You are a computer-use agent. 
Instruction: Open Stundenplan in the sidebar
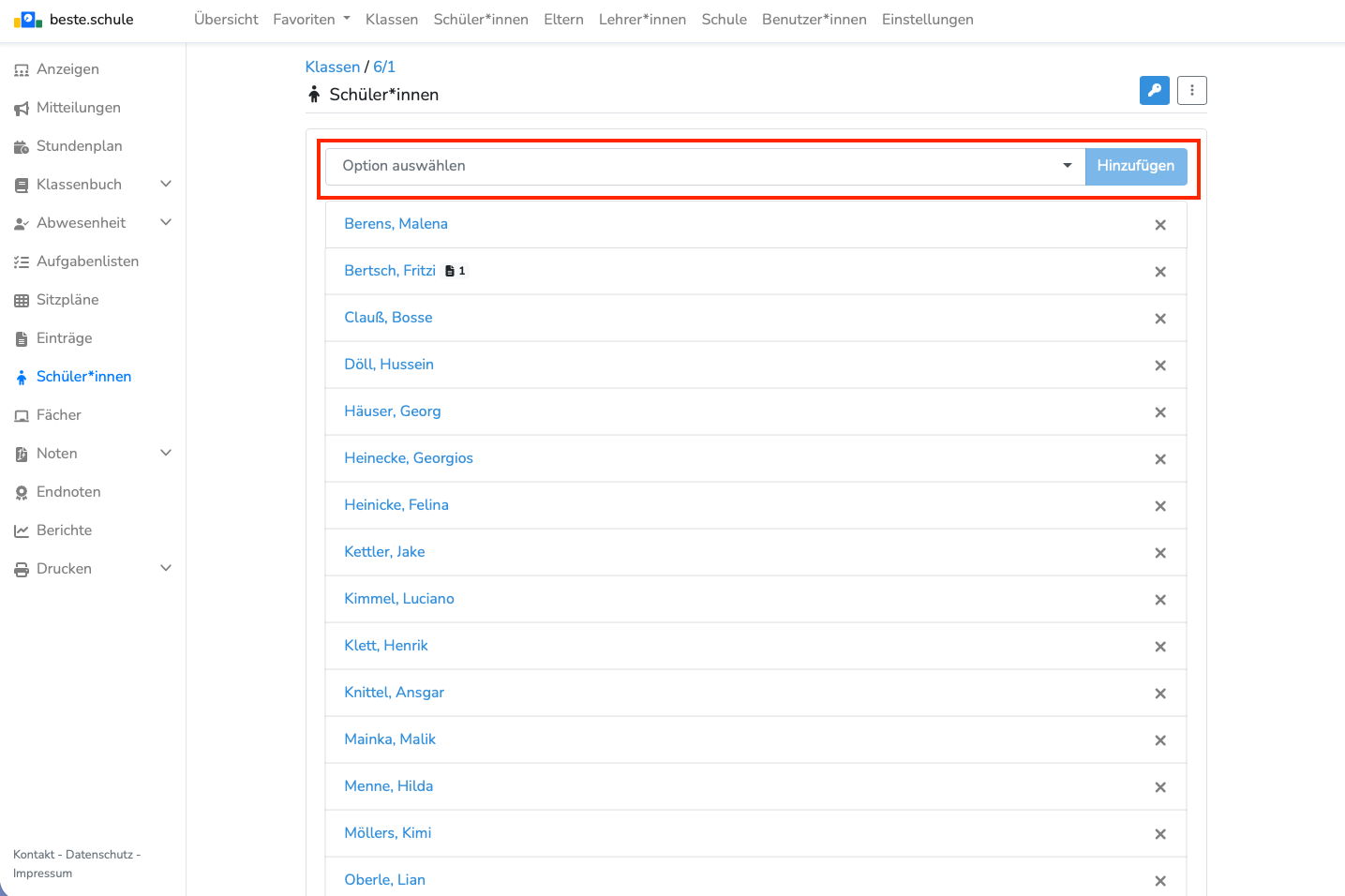(79, 146)
